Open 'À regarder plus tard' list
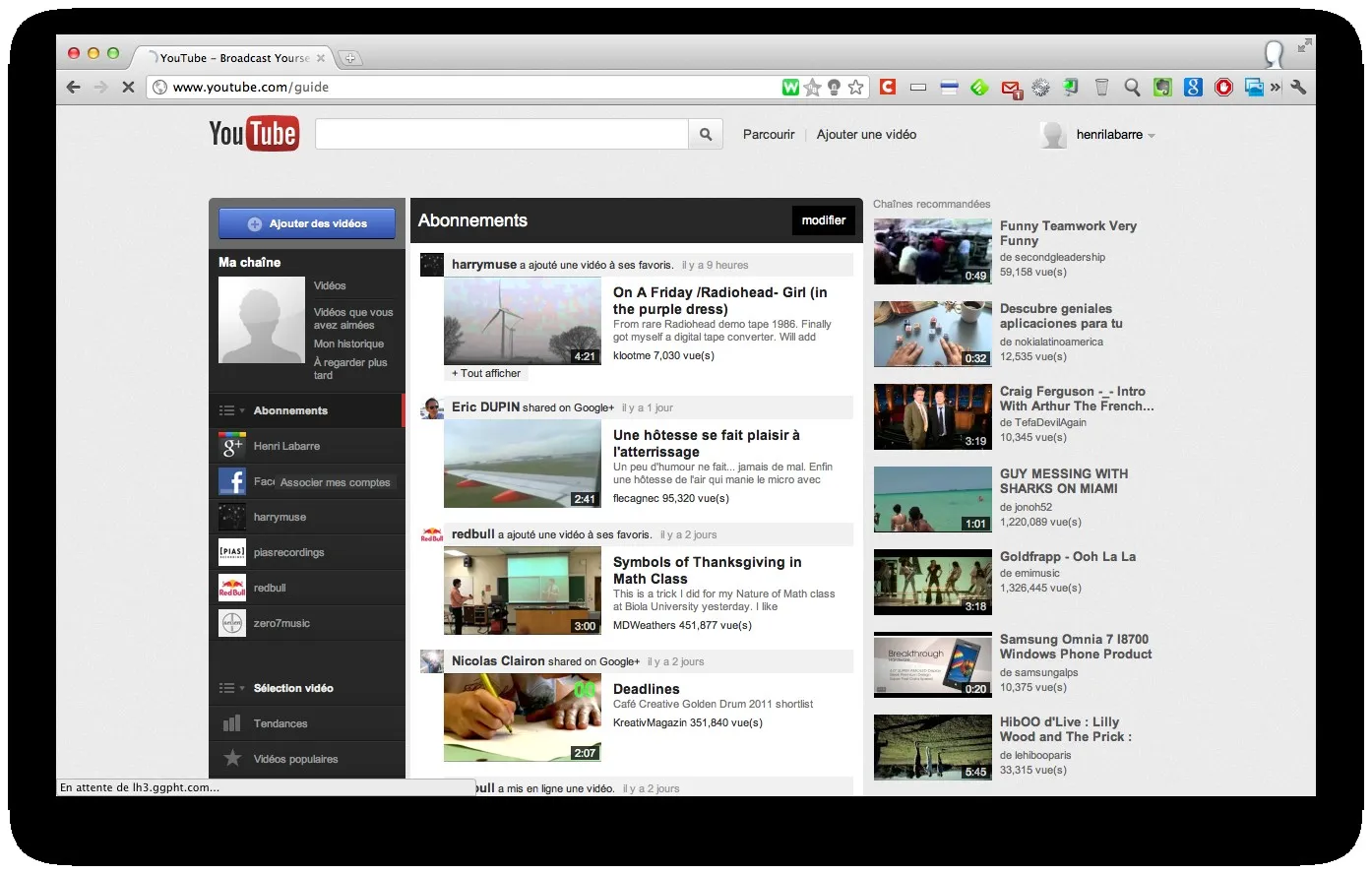1372x874 pixels. click(350, 368)
